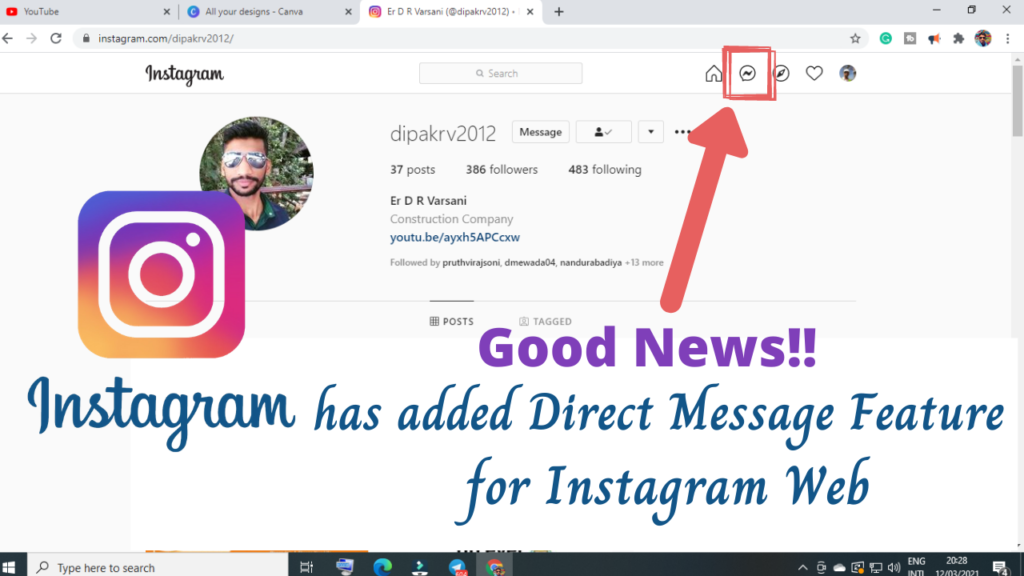Toggle the following status button
Image resolution: width=1024 pixels, height=576 pixels.
(x=603, y=132)
